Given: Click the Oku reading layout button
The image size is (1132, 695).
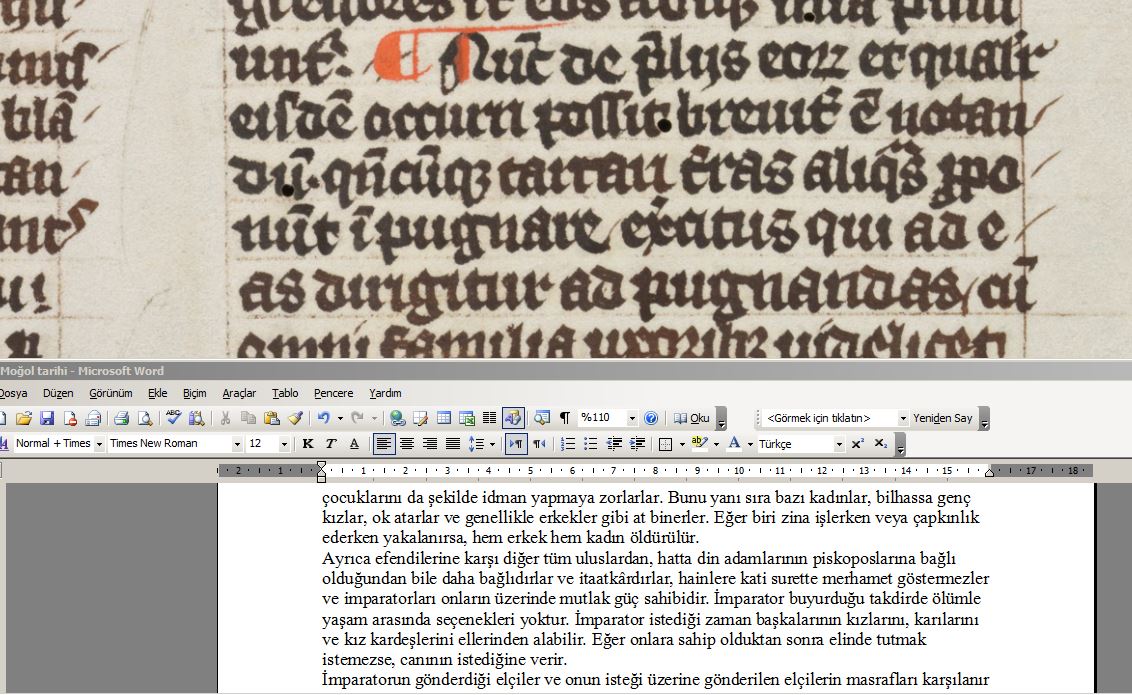Looking at the screenshot, I should [692, 418].
